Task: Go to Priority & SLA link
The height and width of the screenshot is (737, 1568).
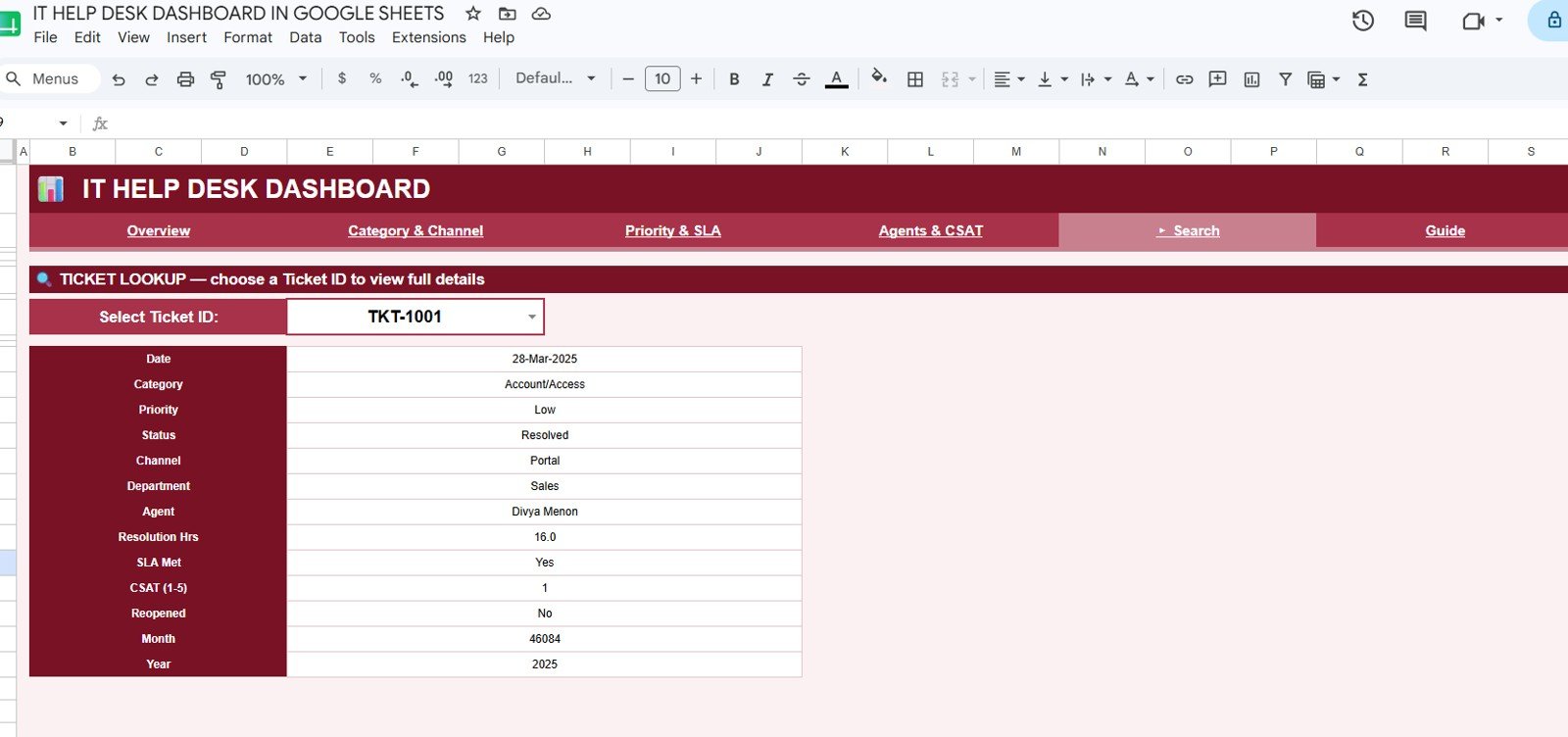Action: pyautogui.click(x=673, y=231)
